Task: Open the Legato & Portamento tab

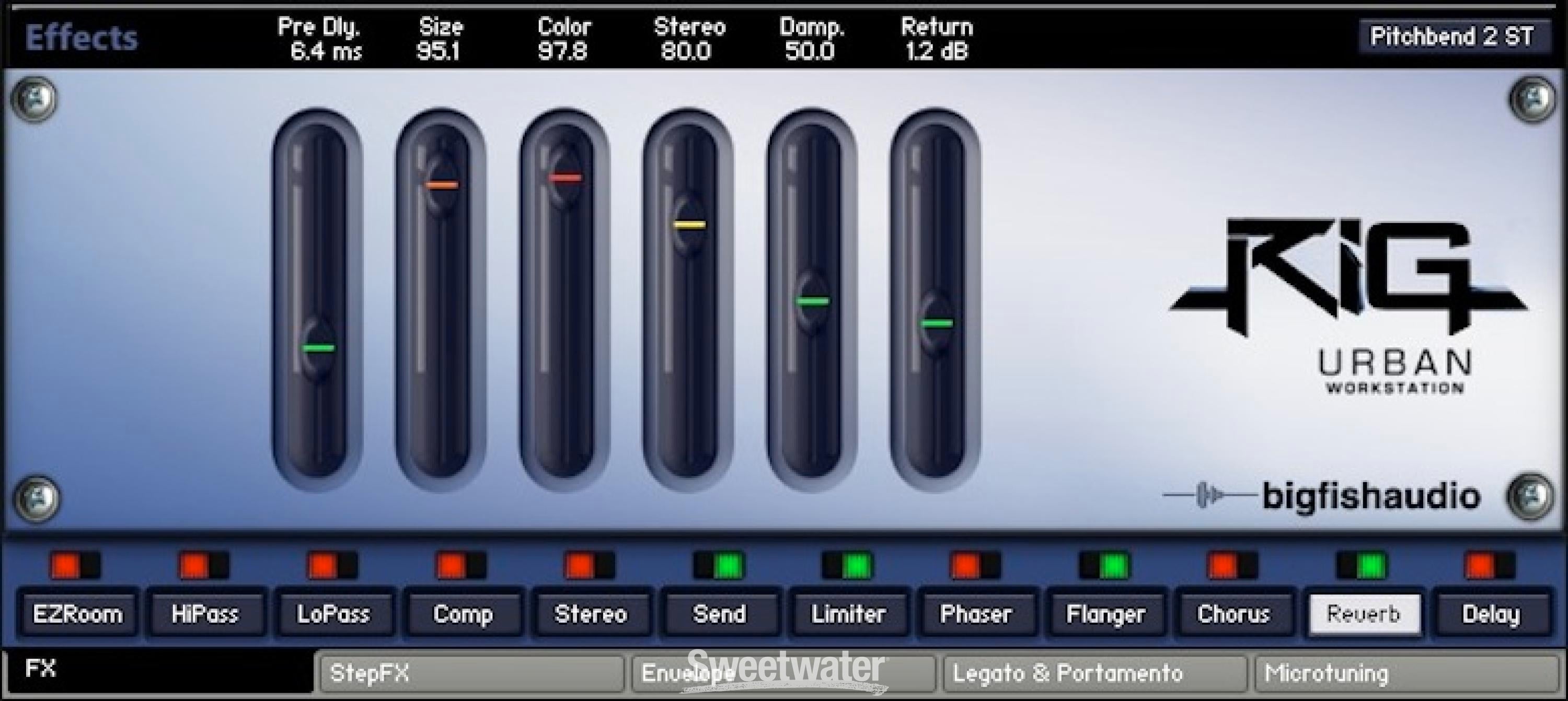Action: (x=1095, y=673)
